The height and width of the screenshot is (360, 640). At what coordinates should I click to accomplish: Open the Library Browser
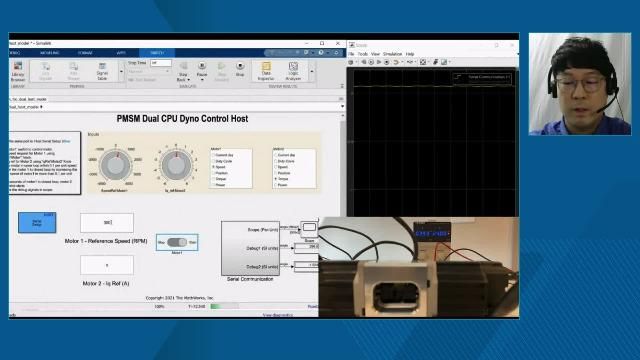[x=18, y=71]
